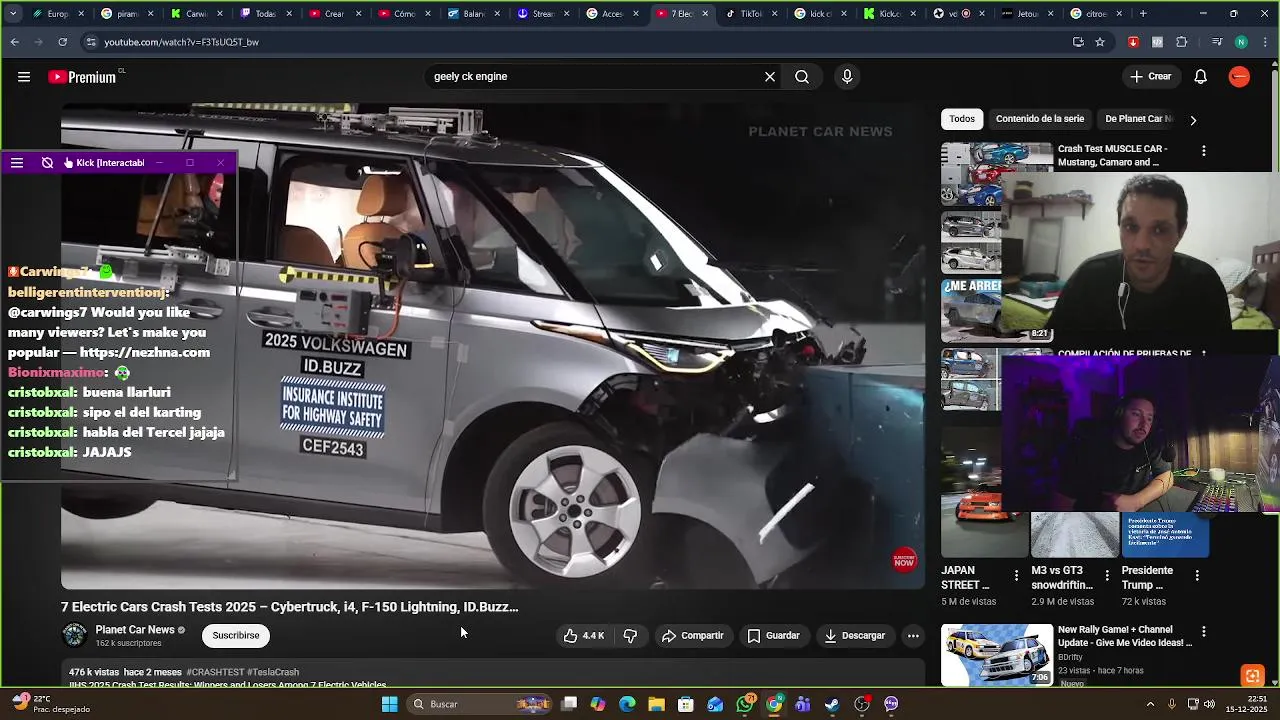1280x720 pixels.
Task: Open the Crear upload menu
Action: pyautogui.click(x=1150, y=77)
